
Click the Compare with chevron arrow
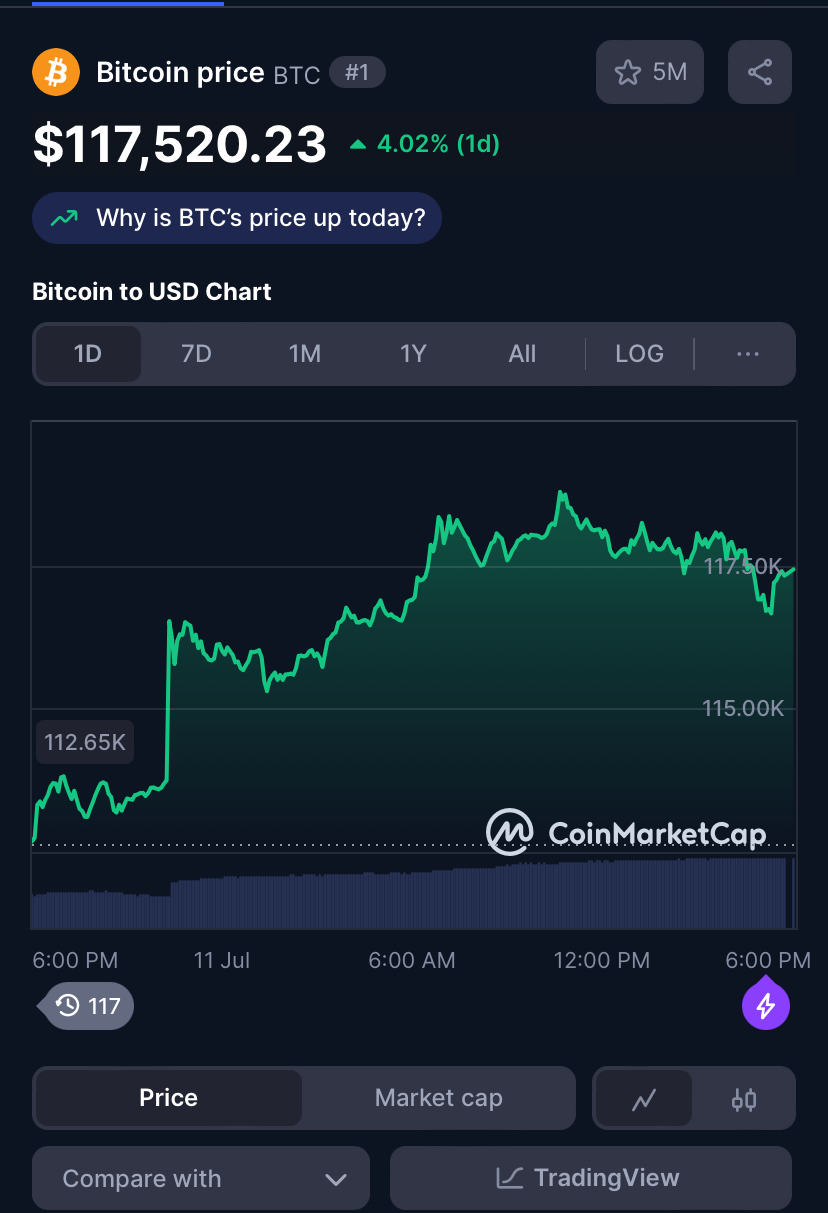(336, 1180)
